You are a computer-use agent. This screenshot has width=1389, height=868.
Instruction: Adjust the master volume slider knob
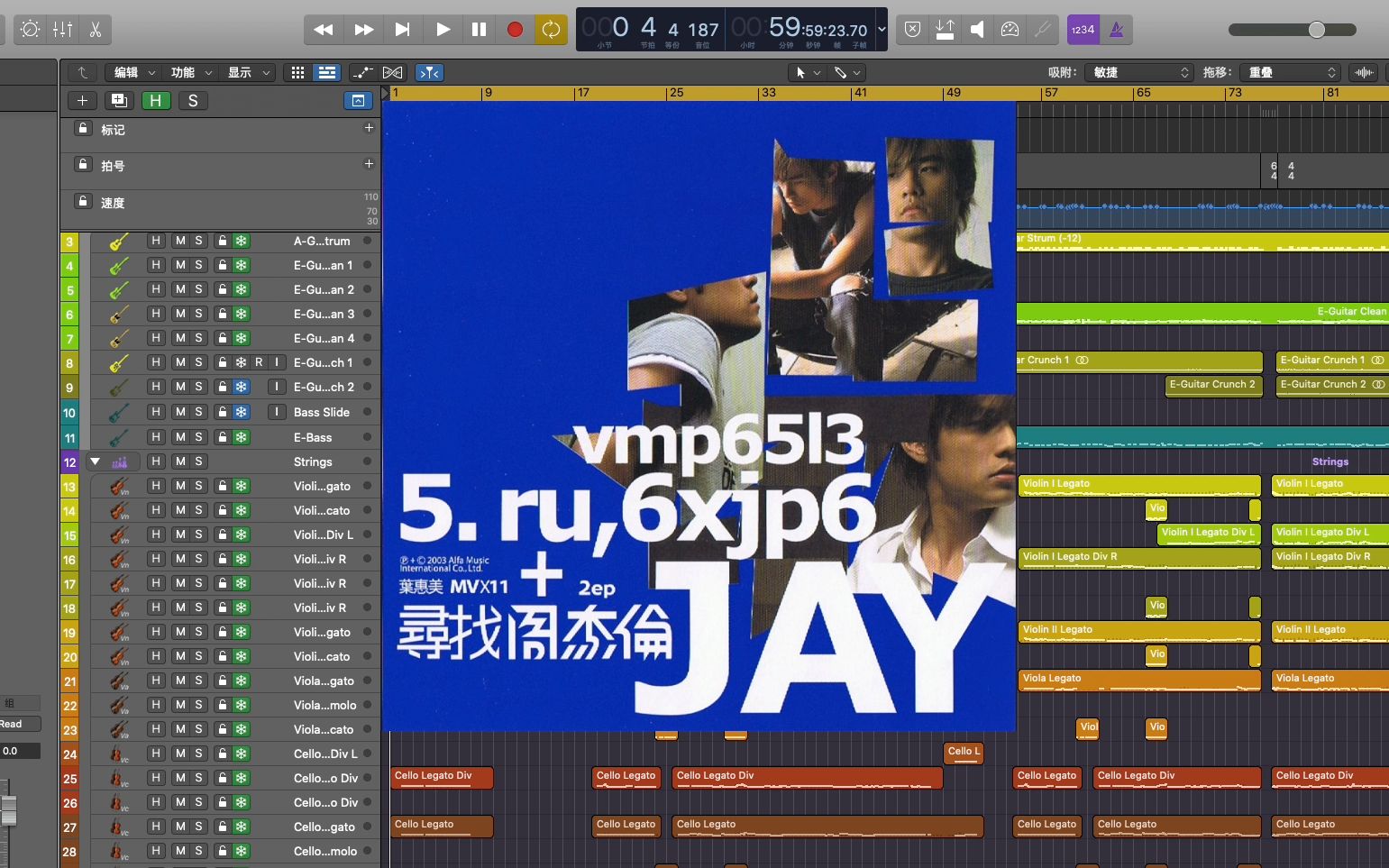pos(1316,30)
